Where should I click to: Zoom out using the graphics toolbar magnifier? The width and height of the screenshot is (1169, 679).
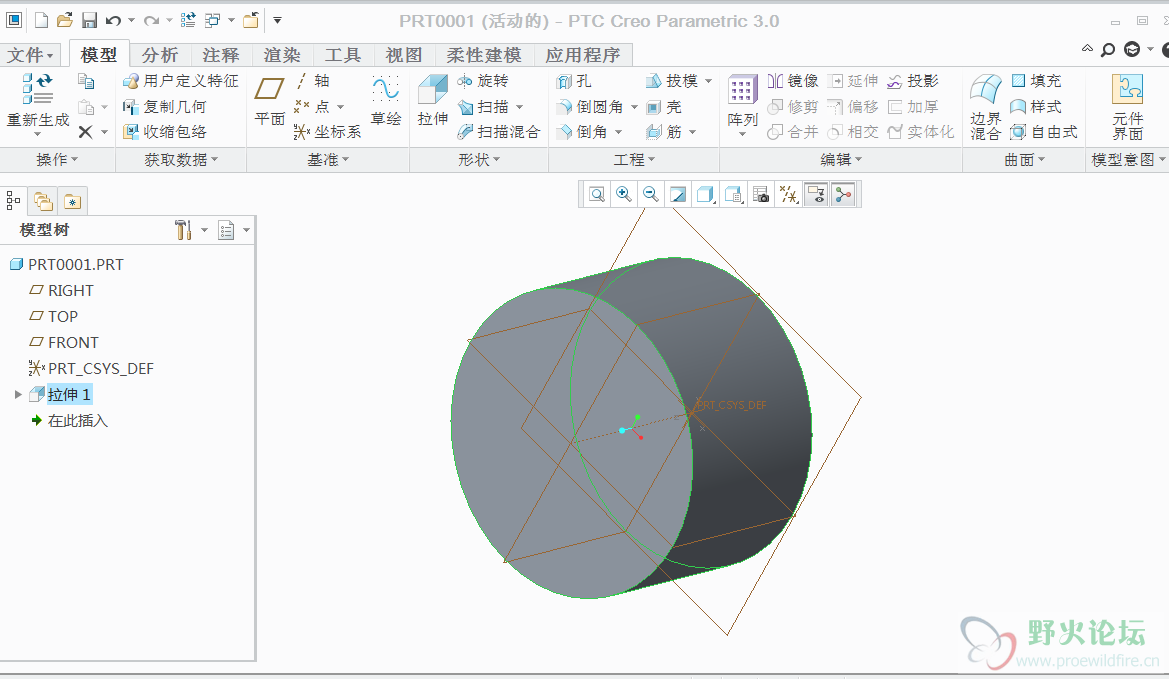(651, 195)
